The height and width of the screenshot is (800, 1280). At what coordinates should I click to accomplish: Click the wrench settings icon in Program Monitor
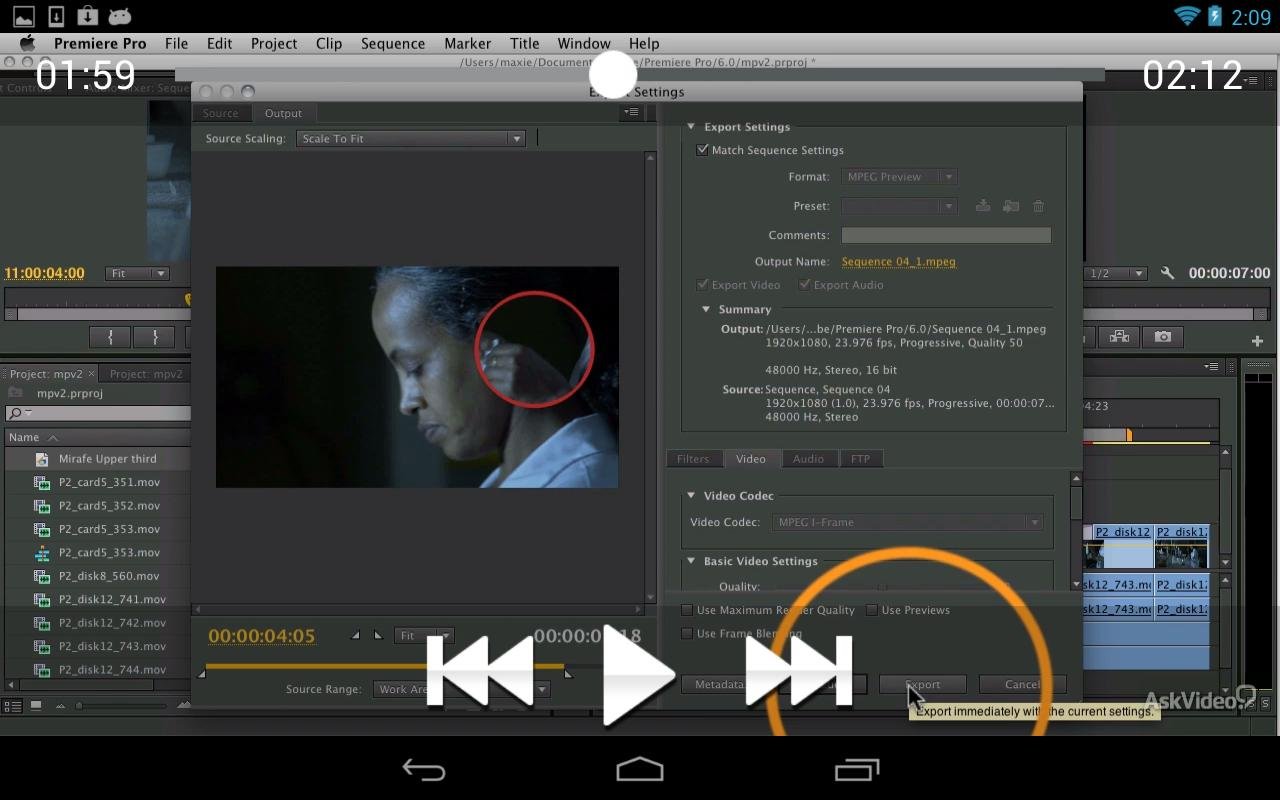[x=1167, y=273]
